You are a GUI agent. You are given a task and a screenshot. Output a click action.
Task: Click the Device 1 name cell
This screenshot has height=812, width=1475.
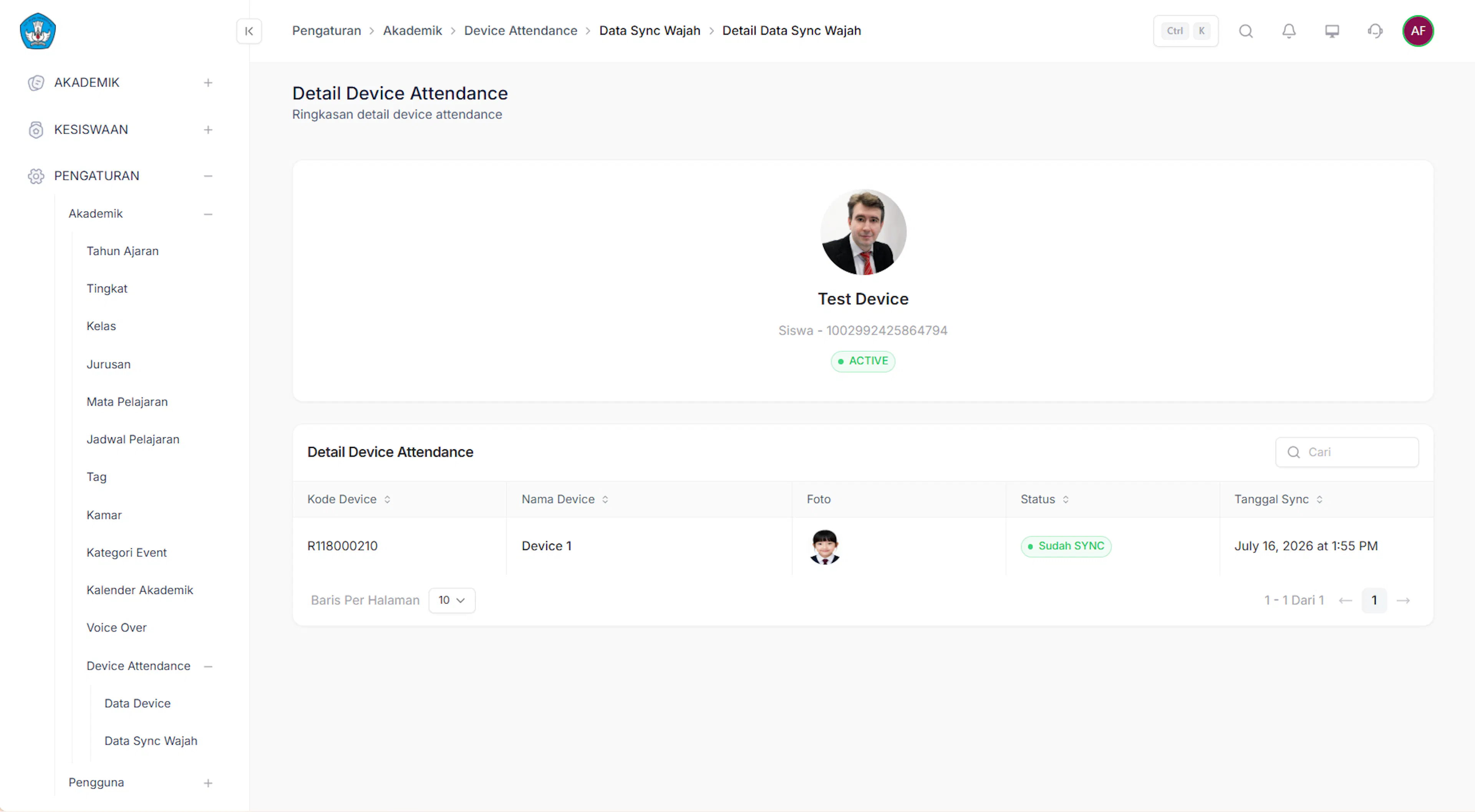pos(546,546)
